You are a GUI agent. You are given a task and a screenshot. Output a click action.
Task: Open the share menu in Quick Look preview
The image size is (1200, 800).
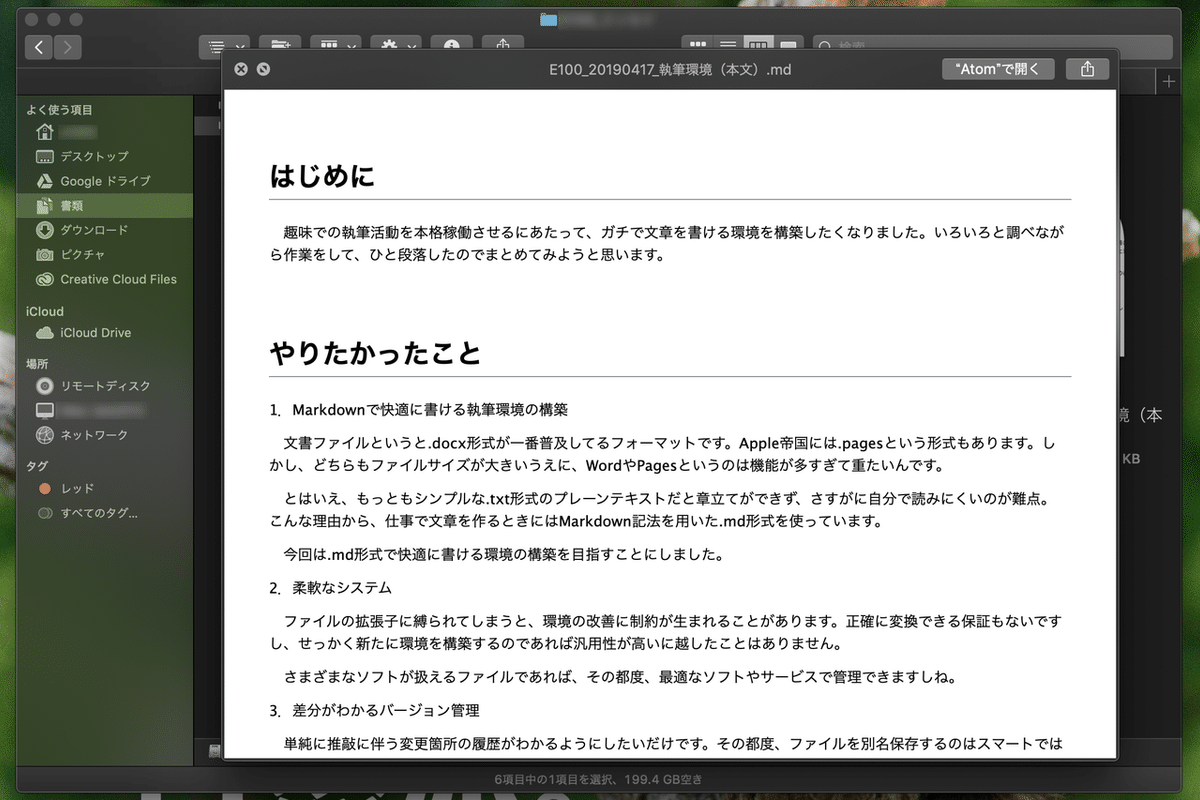[1088, 69]
